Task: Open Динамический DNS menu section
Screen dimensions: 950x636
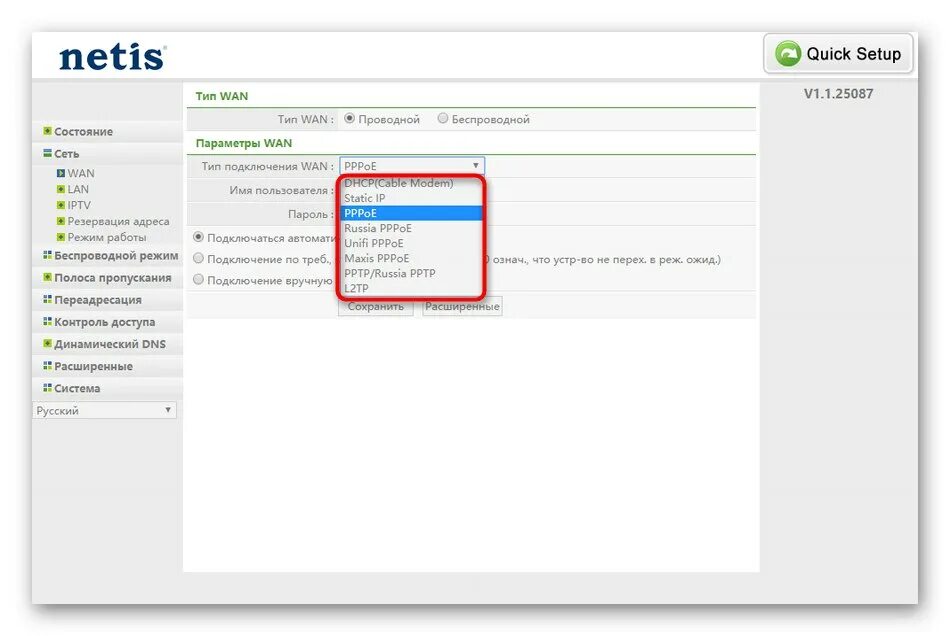Action: [x=110, y=344]
